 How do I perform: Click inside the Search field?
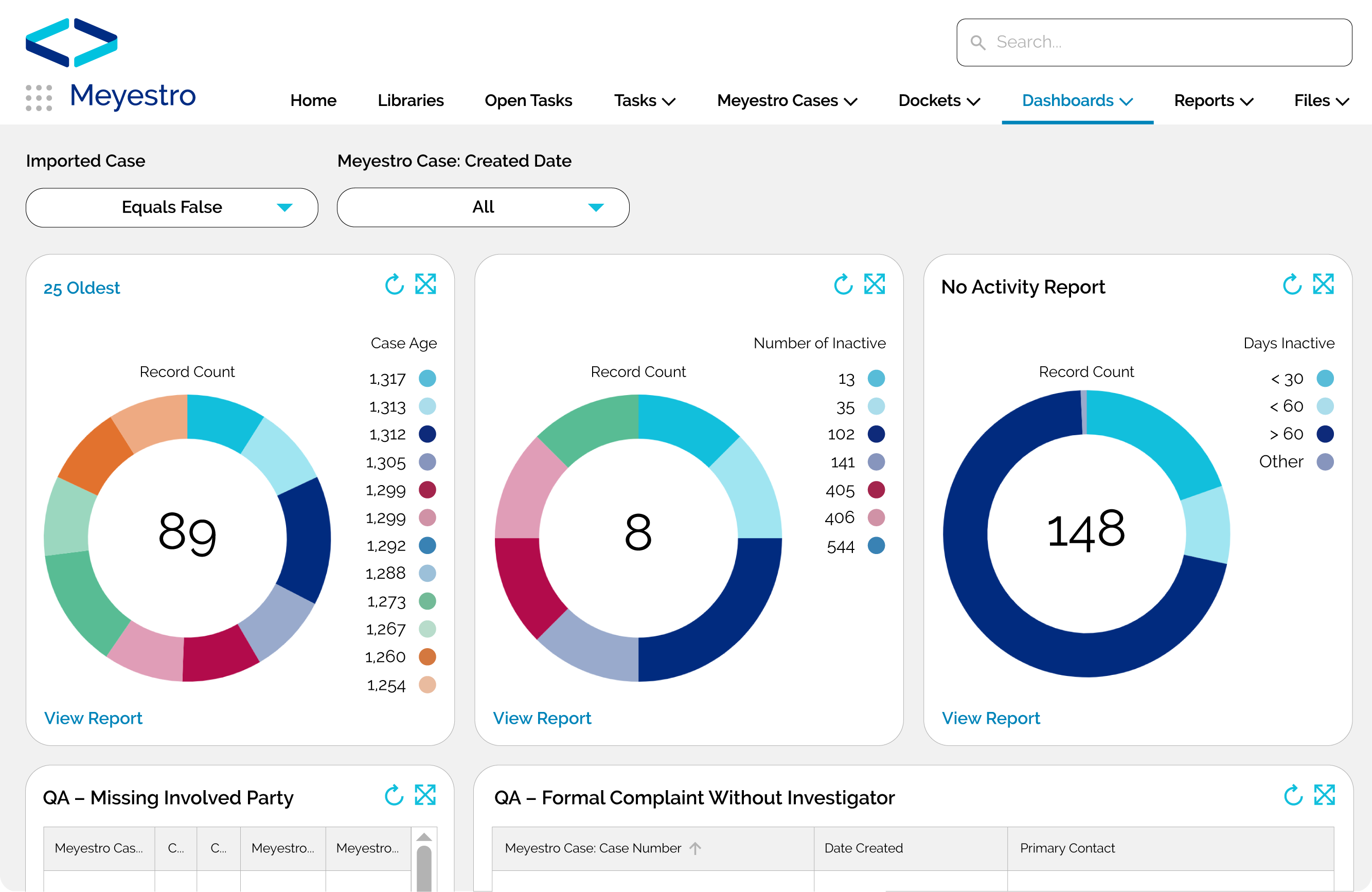tap(1153, 42)
